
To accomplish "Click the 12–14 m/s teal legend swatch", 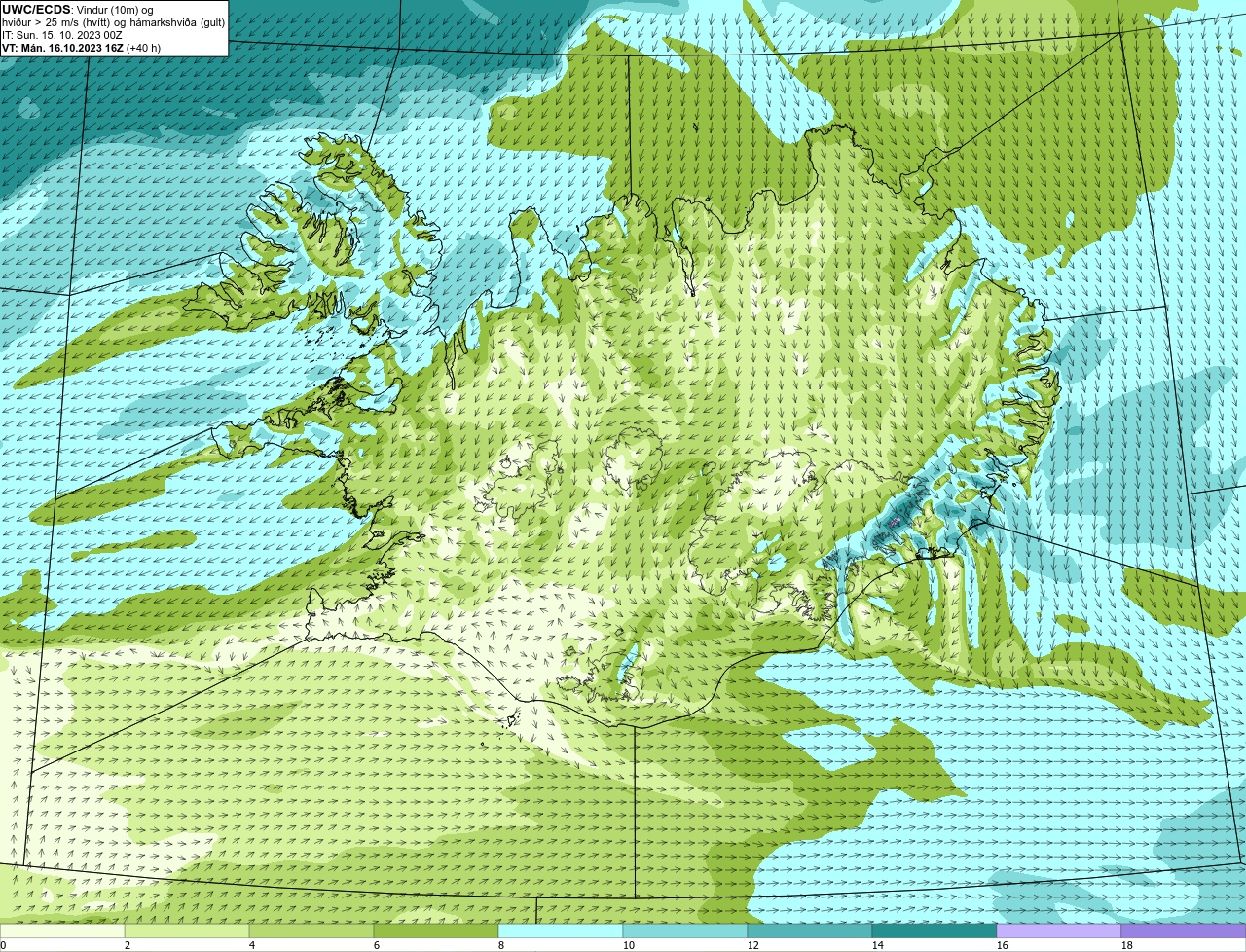I will (810, 931).
